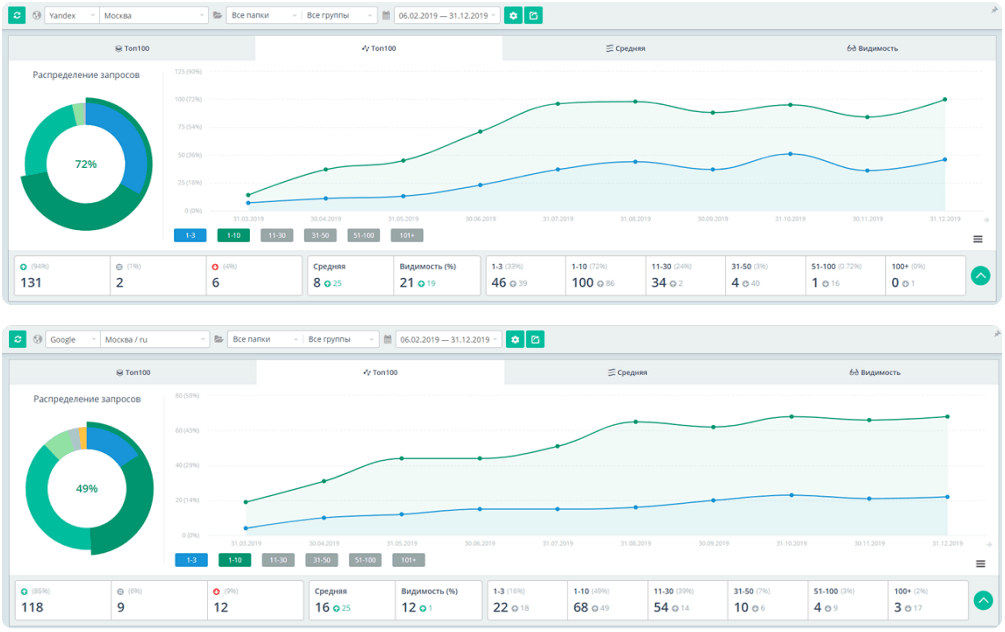1005x632 pixels.
Task: Click pin icon on Yandex panel corner
Action: click(995, 9)
